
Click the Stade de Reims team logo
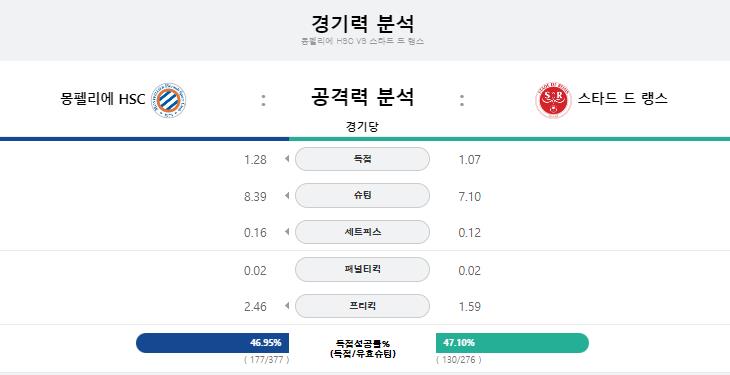pyautogui.click(x=553, y=100)
